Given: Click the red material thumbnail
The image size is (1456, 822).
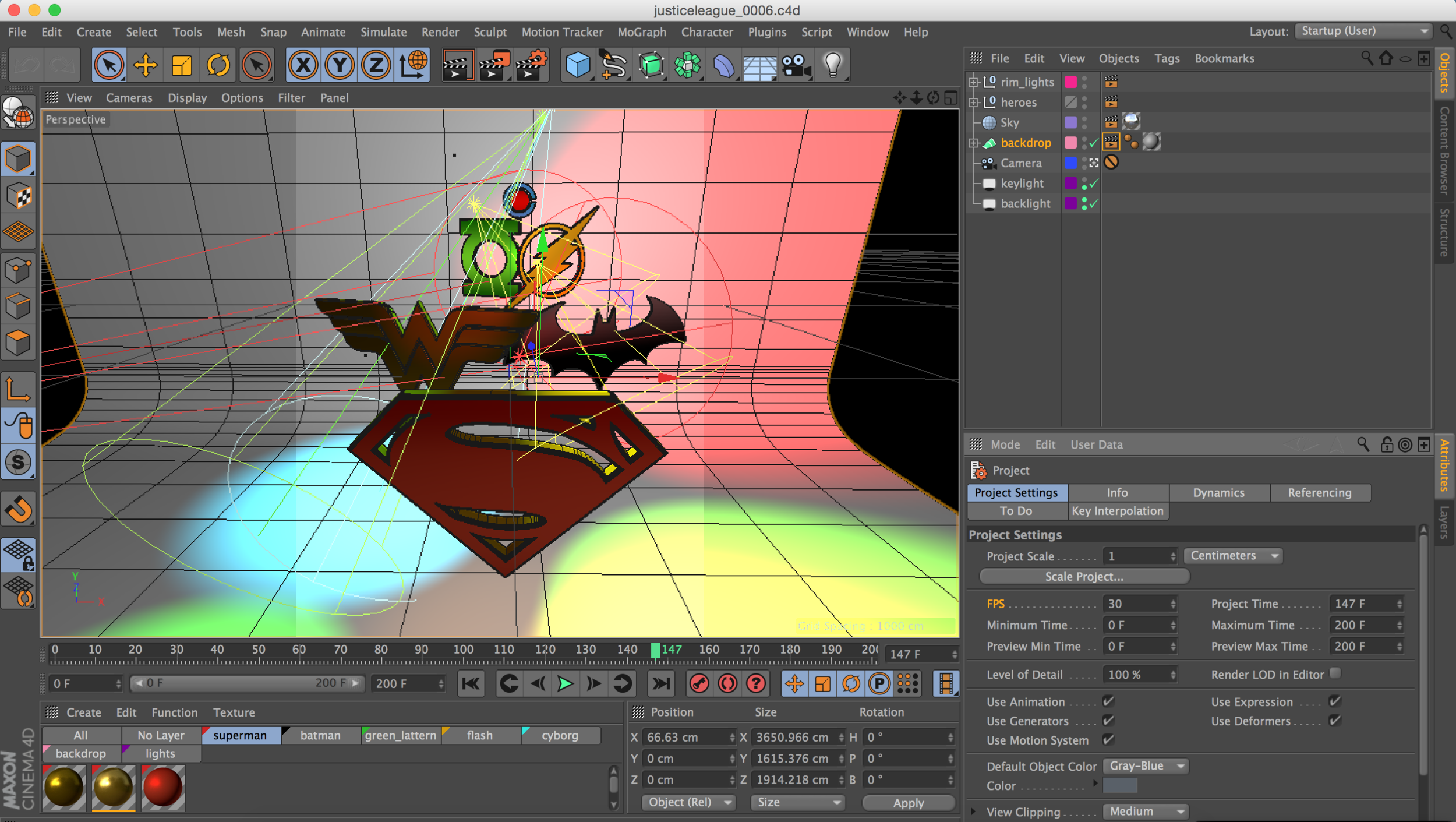Looking at the screenshot, I should [x=162, y=788].
